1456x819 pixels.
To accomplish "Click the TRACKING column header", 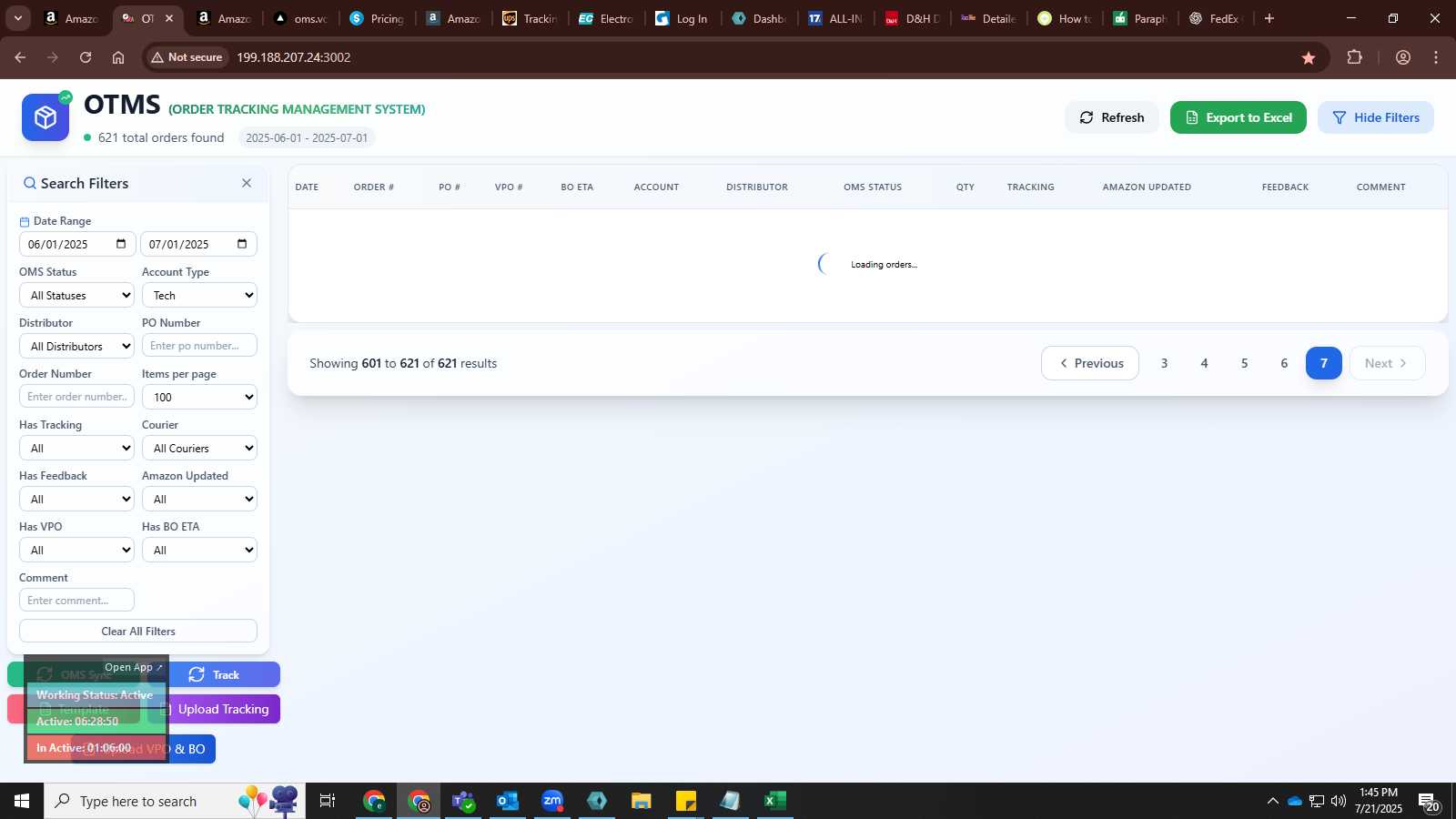I will pyautogui.click(x=1030, y=187).
